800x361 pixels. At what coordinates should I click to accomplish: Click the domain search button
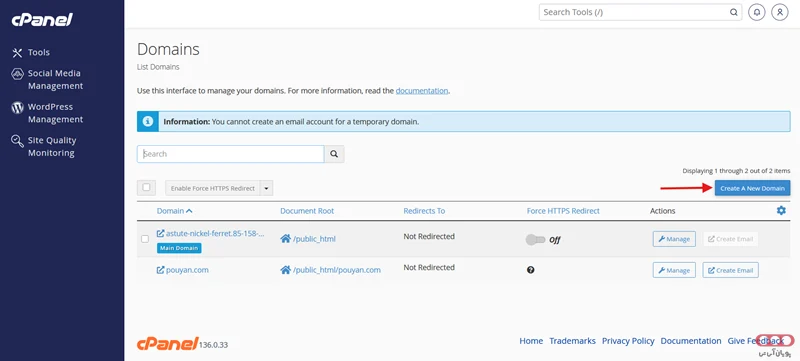[334, 154]
